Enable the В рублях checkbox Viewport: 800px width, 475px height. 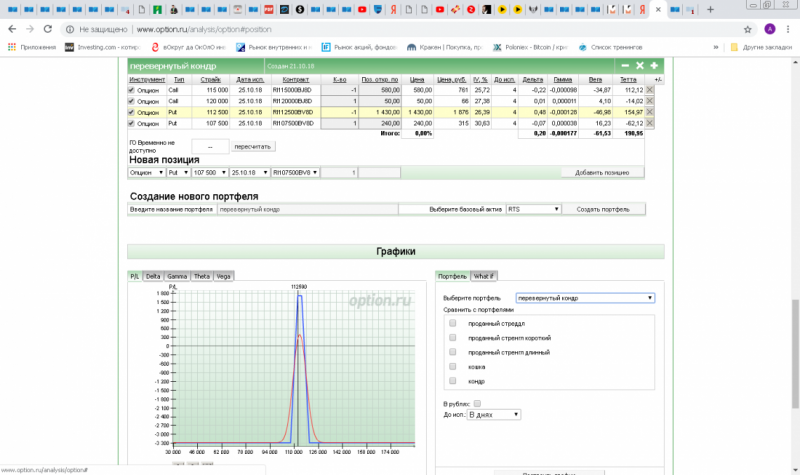click(477, 403)
